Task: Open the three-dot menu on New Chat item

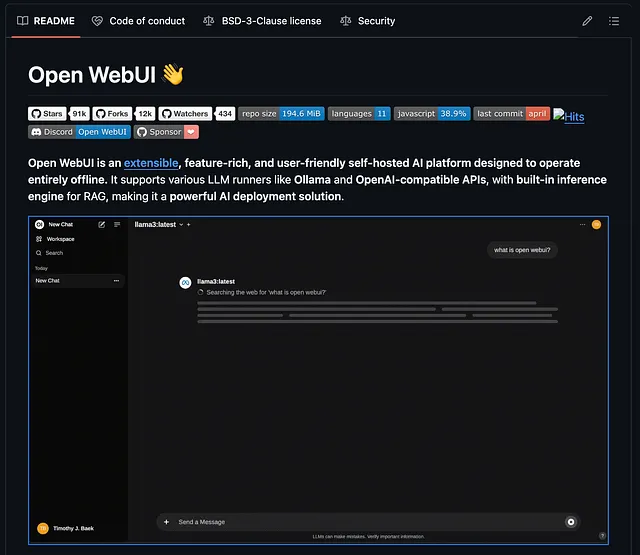Action: coord(116,281)
